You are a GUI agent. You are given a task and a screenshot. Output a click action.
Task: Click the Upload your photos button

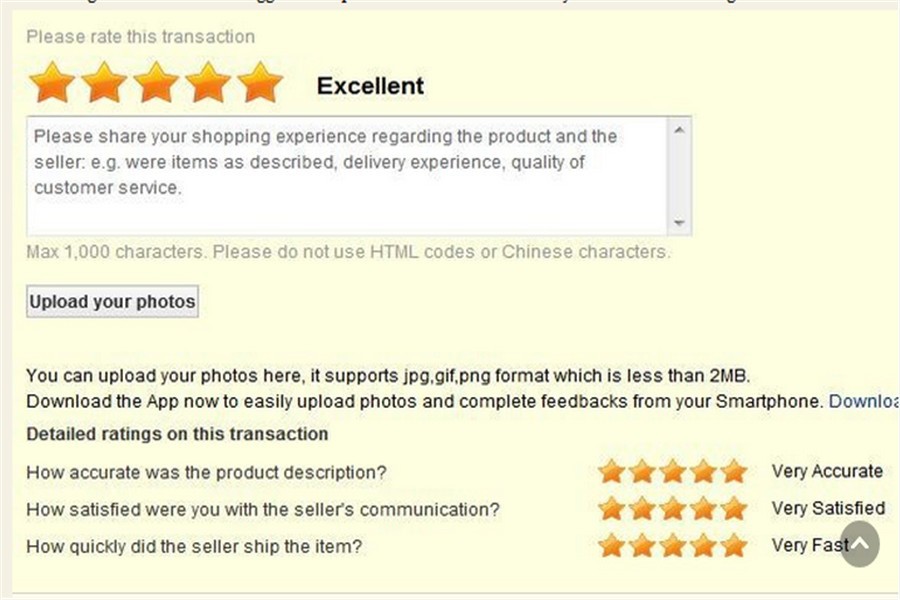tap(112, 301)
